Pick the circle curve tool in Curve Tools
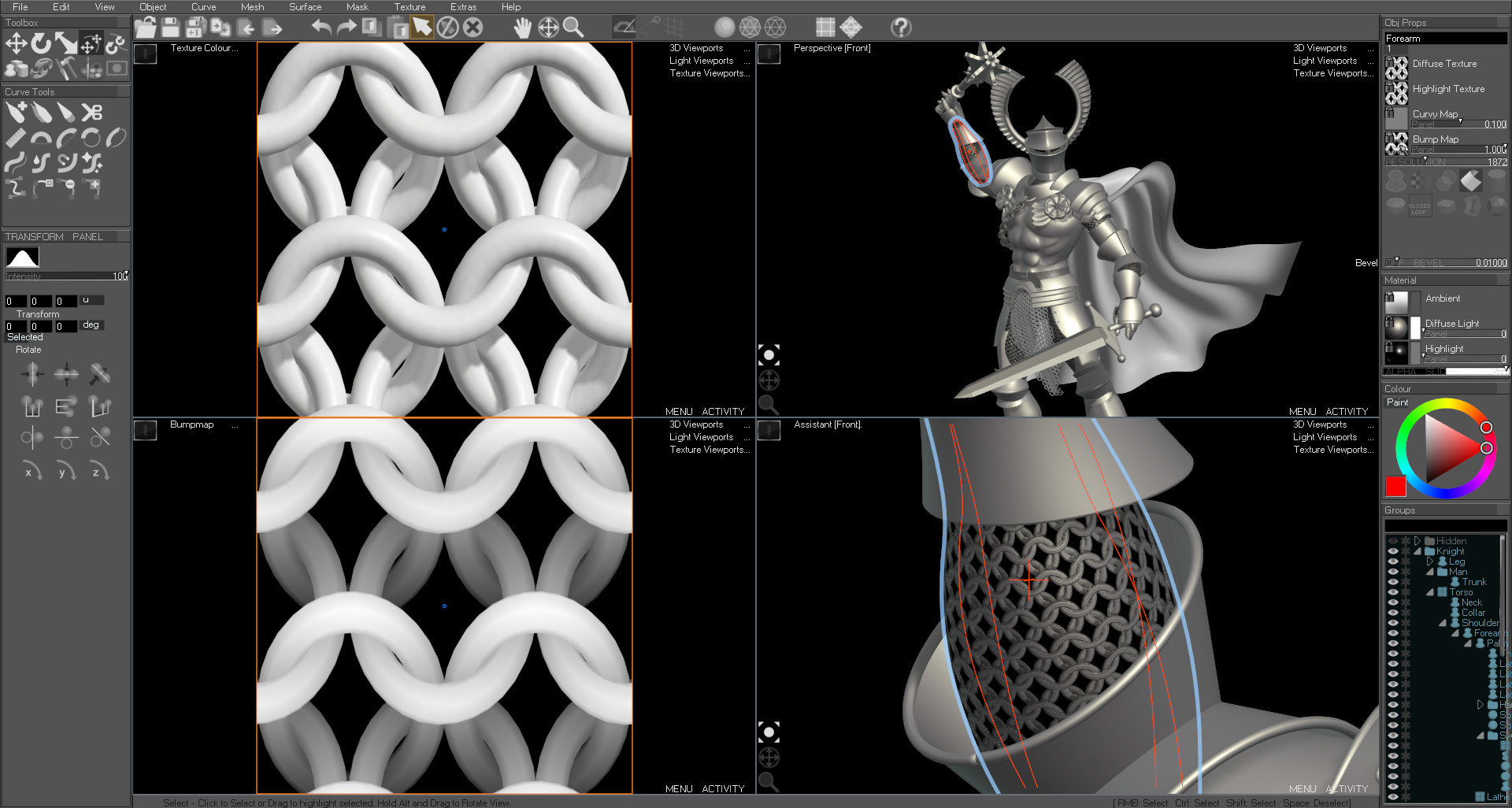1512x808 pixels. click(x=91, y=137)
